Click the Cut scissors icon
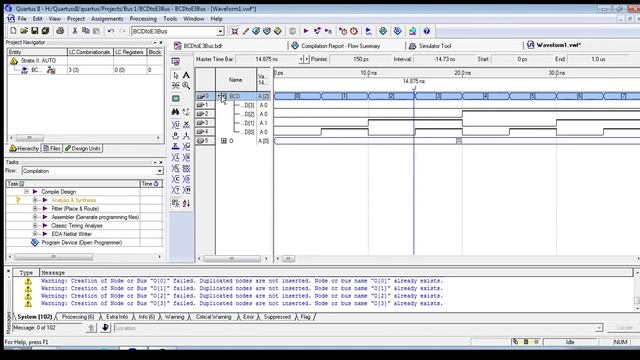This screenshot has width=640, height=360. [x=75, y=31]
